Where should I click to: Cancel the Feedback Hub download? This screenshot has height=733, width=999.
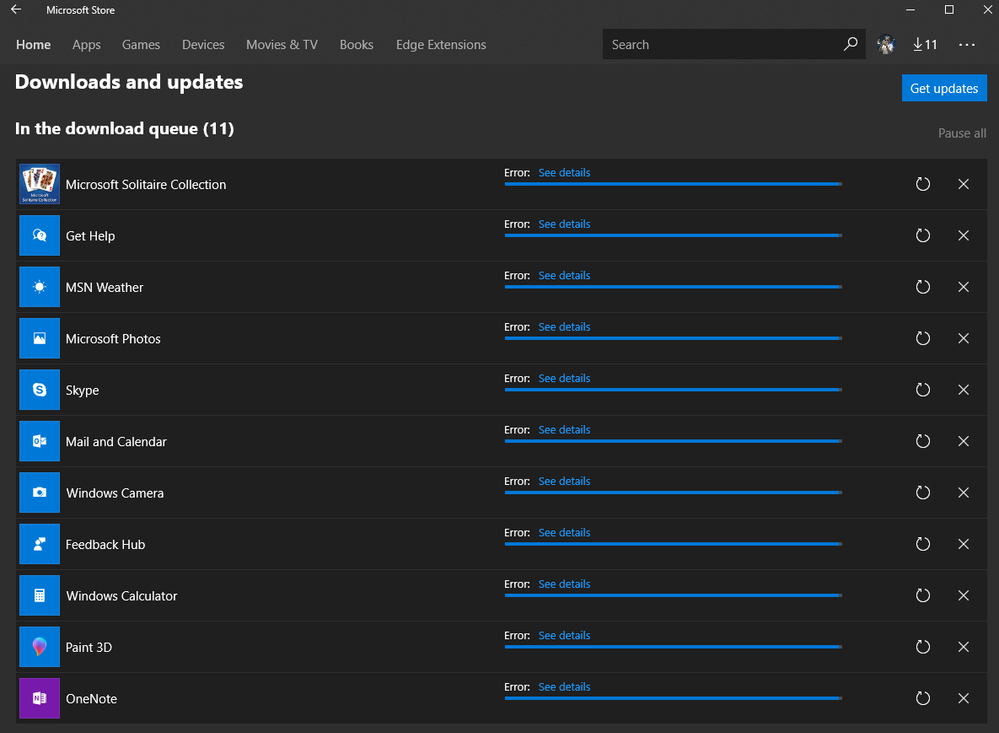pyautogui.click(x=963, y=544)
